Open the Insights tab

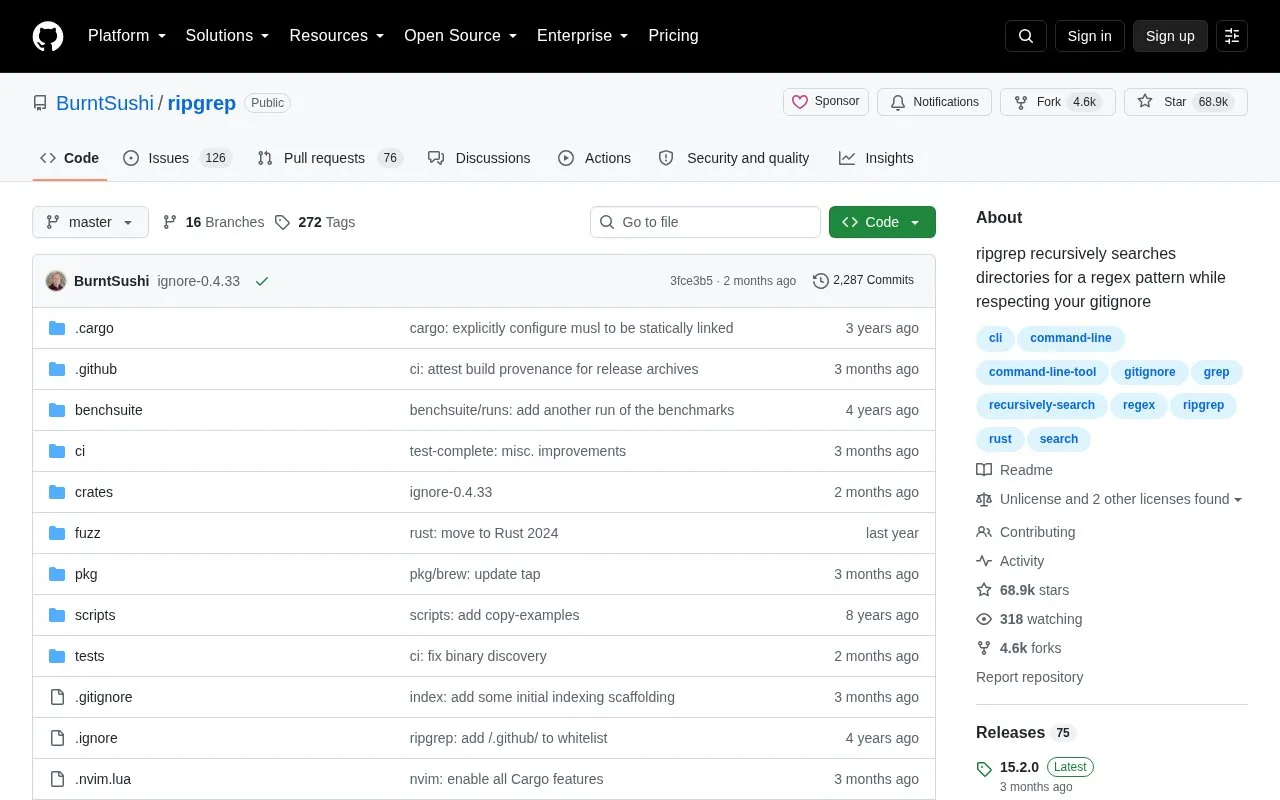point(876,158)
